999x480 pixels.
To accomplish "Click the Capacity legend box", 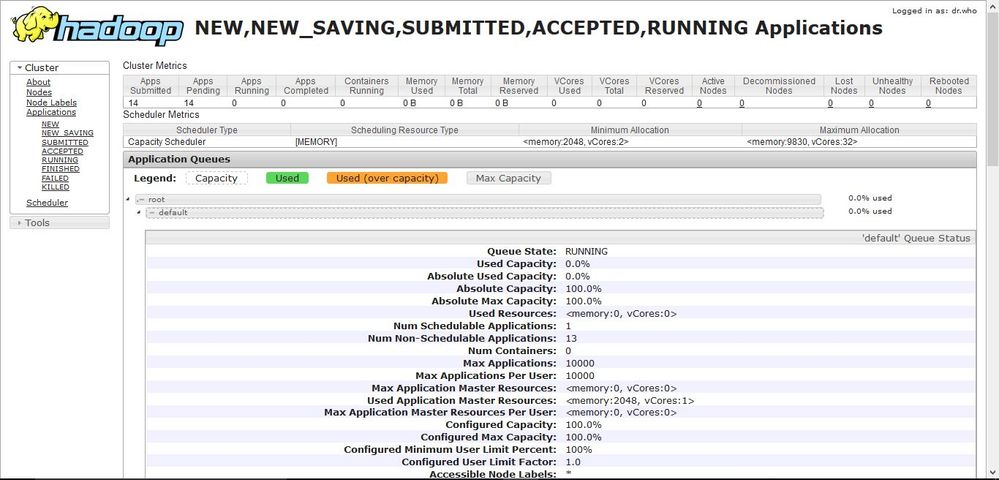I will (216, 178).
